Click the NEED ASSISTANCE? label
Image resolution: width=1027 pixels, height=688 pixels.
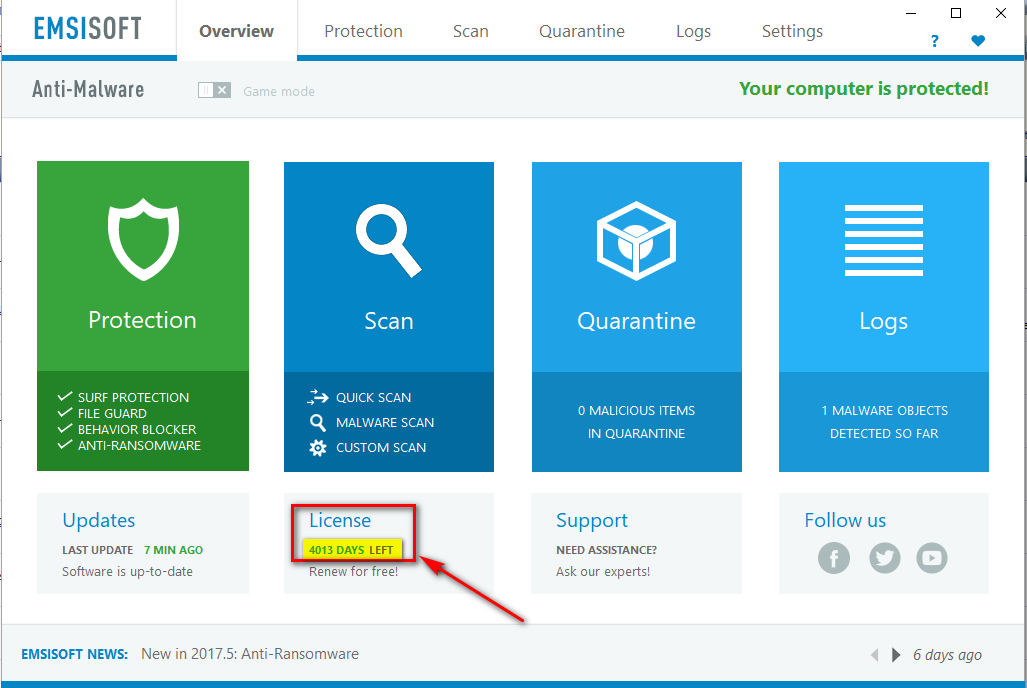(607, 550)
